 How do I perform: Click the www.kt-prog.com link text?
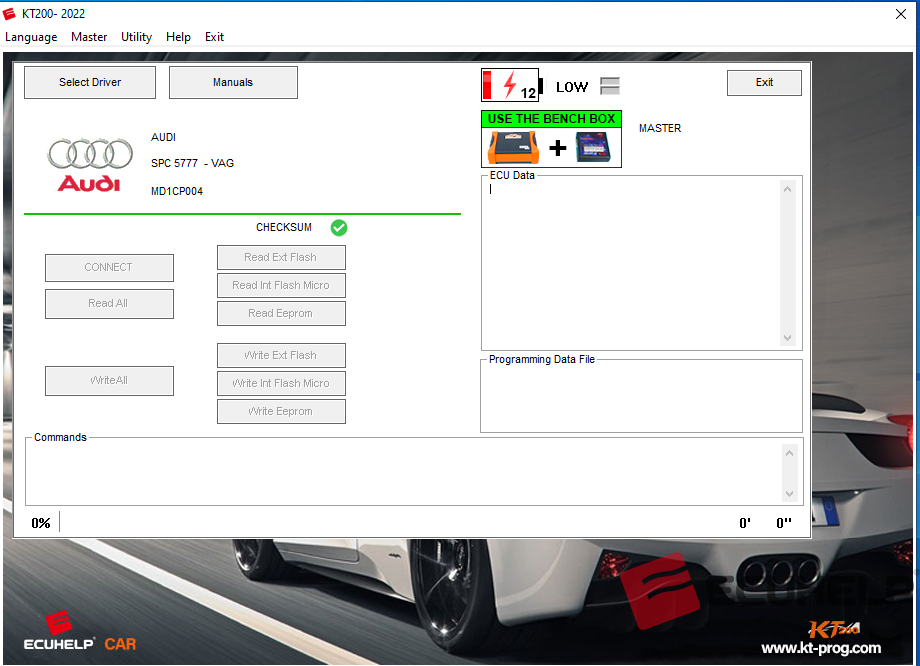pyautogui.click(x=821, y=648)
